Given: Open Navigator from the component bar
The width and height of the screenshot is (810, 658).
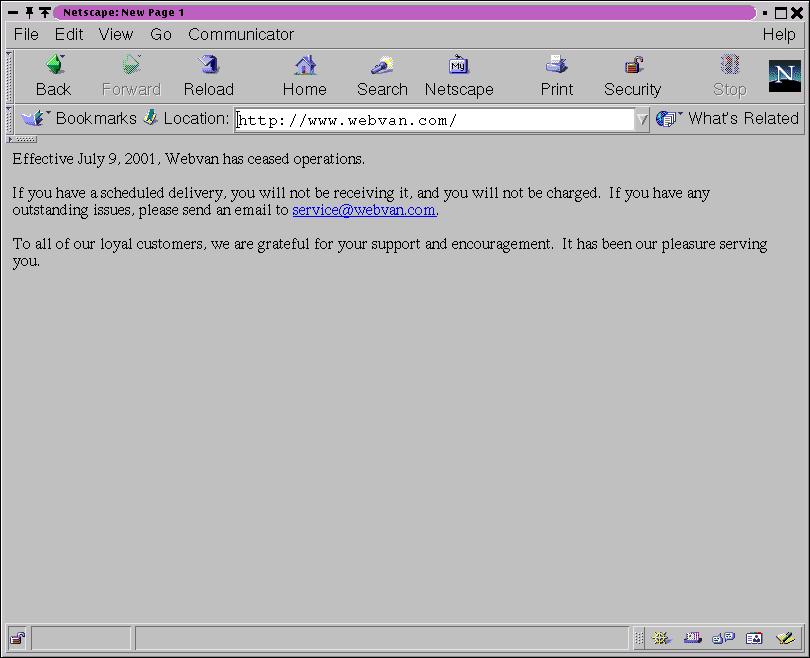Looking at the screenshot, I should tap(661, 638).
